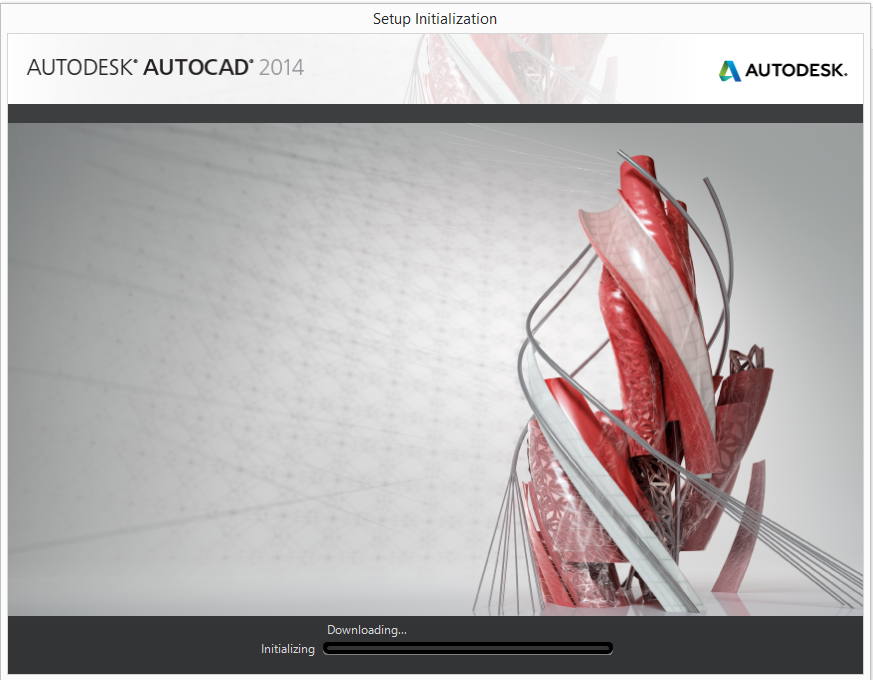Click the Downloading... status label
Screen dimensions: 873x680
tap(367, 630)
